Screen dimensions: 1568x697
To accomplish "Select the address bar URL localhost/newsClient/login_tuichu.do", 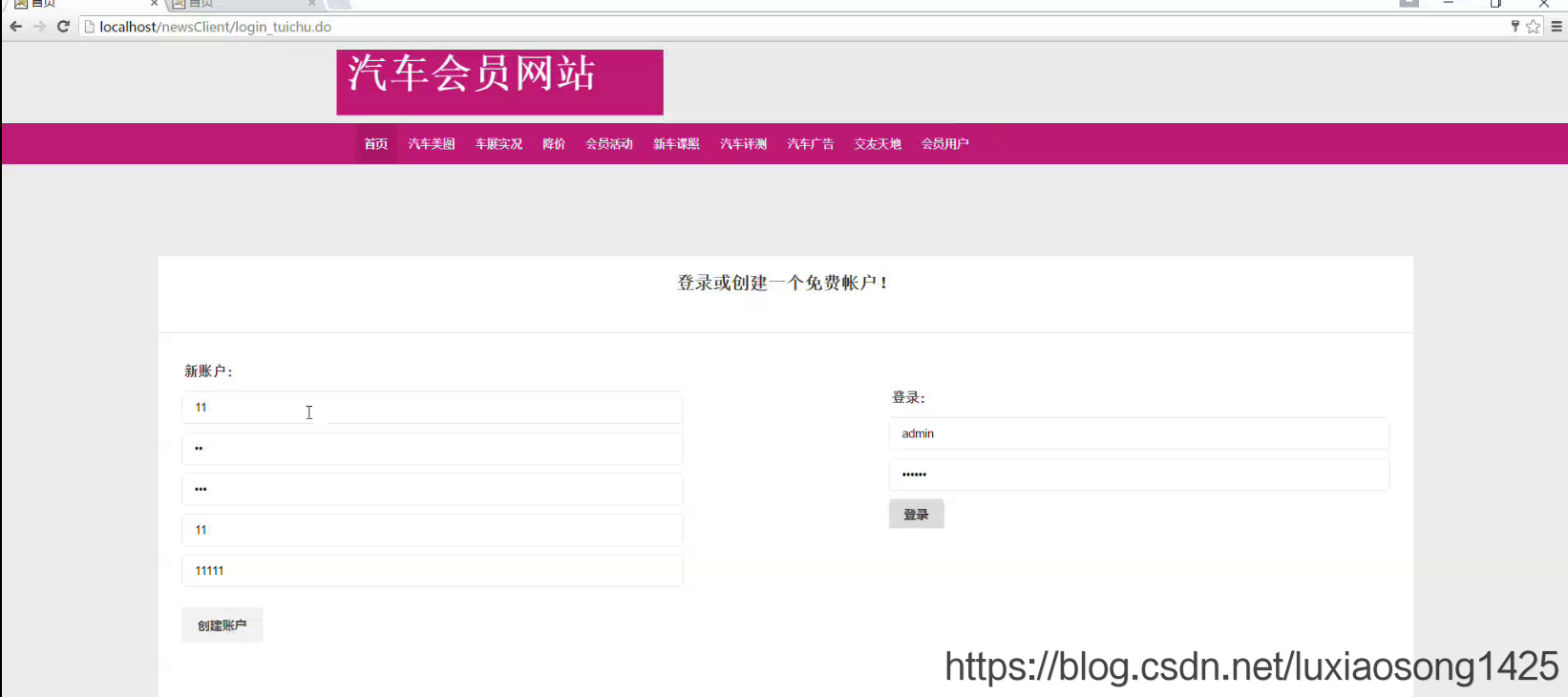I will 216,27.
